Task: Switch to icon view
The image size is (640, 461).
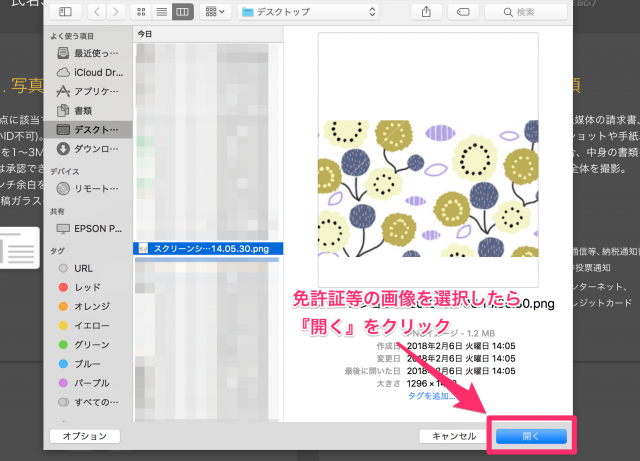Action: click(141, 12)
